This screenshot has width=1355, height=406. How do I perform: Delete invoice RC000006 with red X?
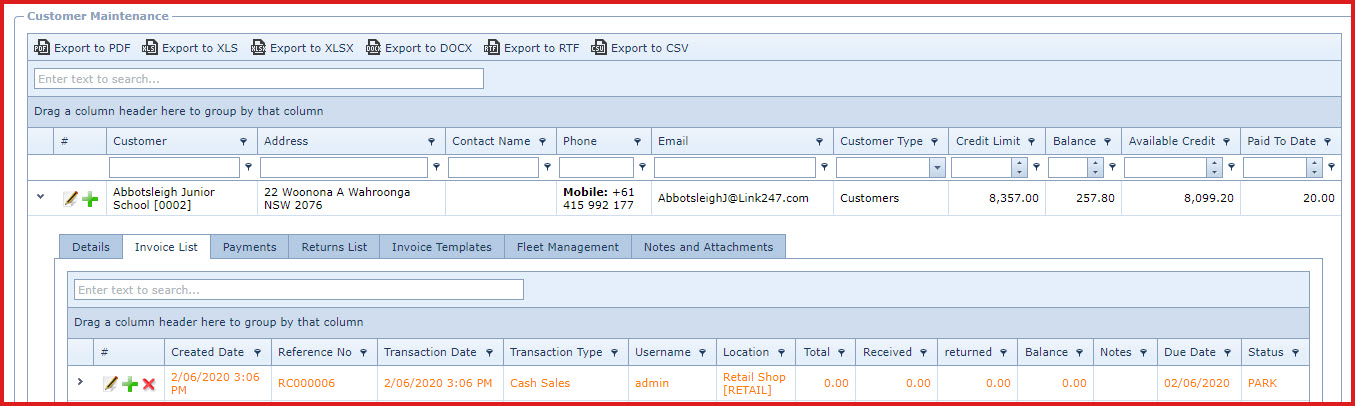pos(149,384)
